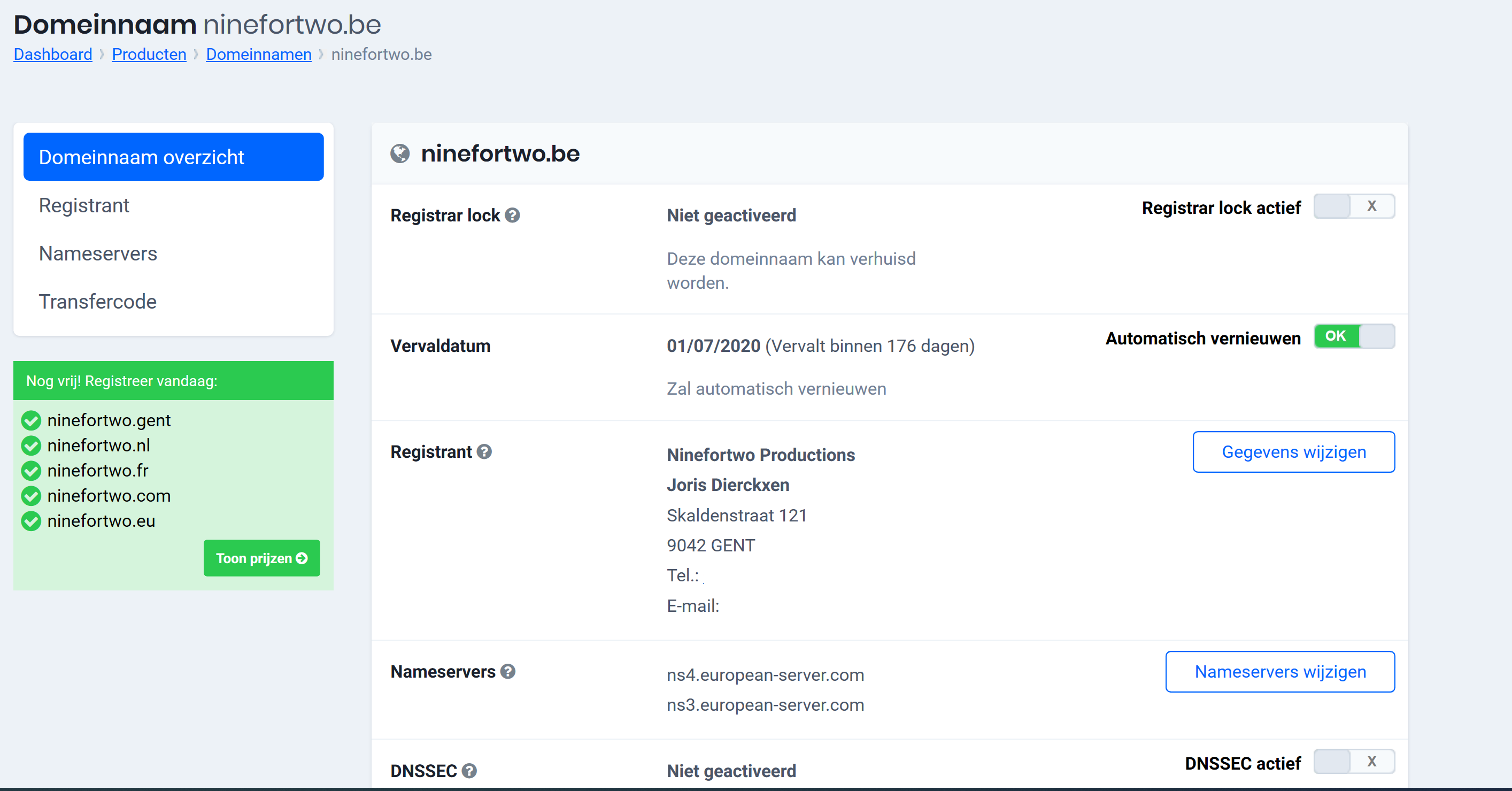Click the green checkmark beside ninefortwo.gent
The image size is (1512, 791).
tap(31, 420)
